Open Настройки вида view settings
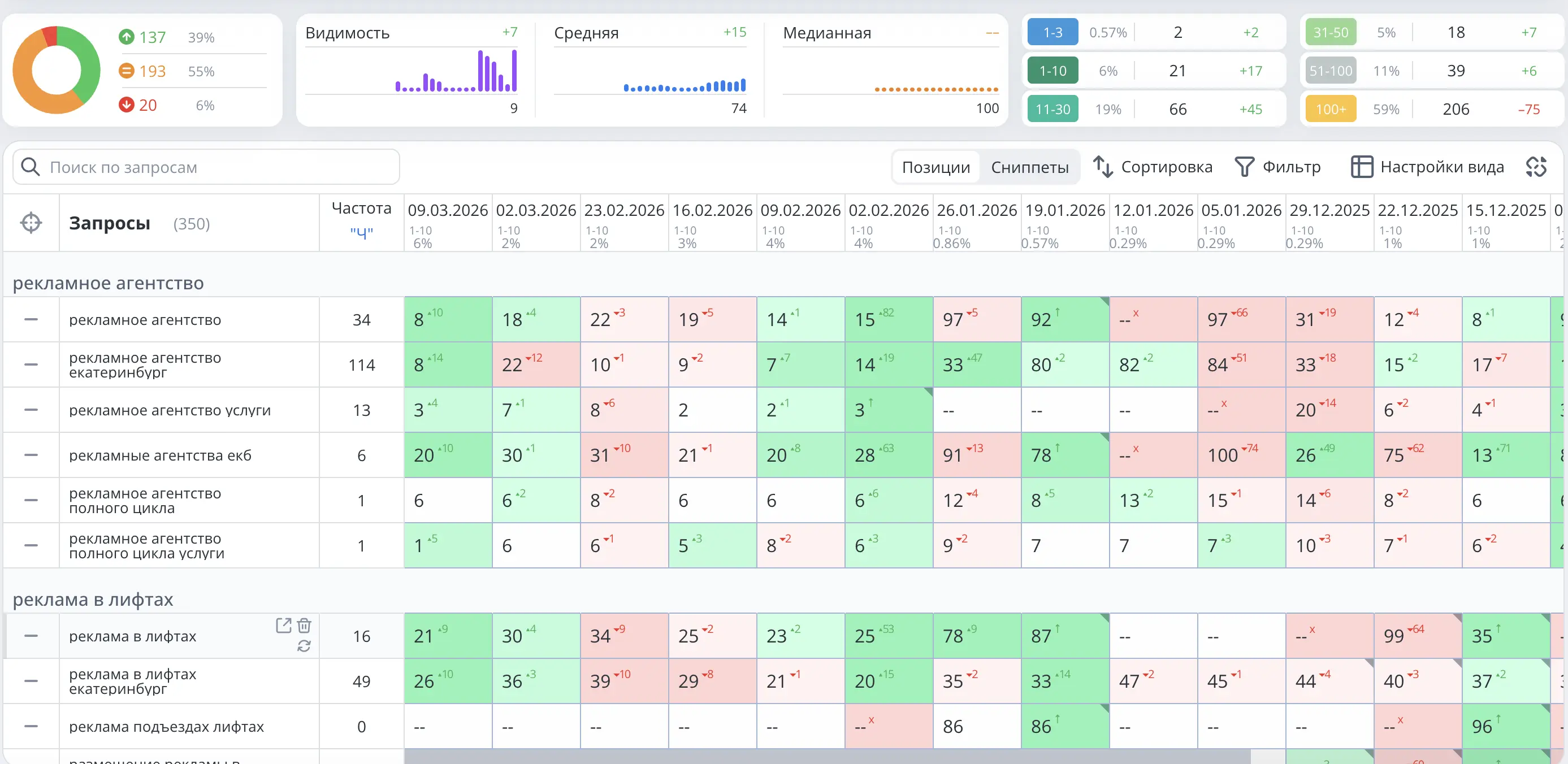The width and height of the screenshot is (1568, 764). click(1427, 167)
